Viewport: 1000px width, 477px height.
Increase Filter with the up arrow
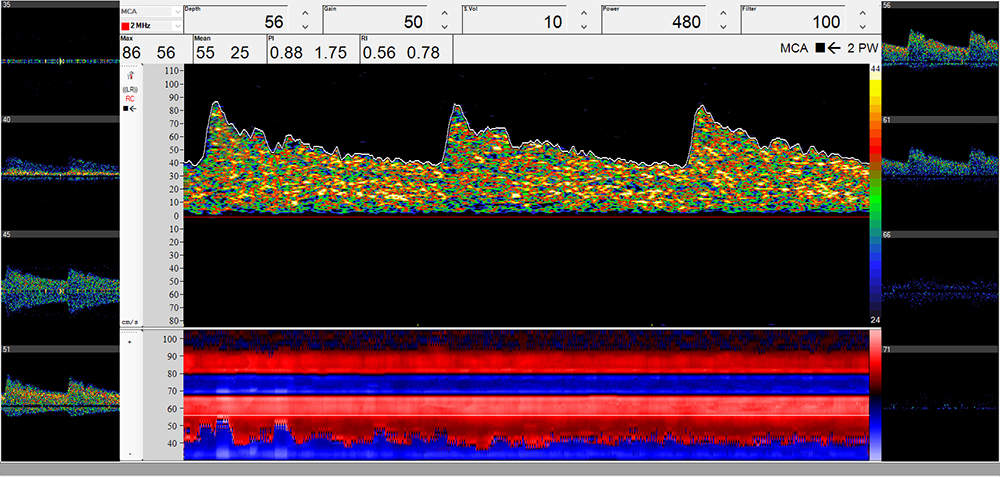click(862, 13)
